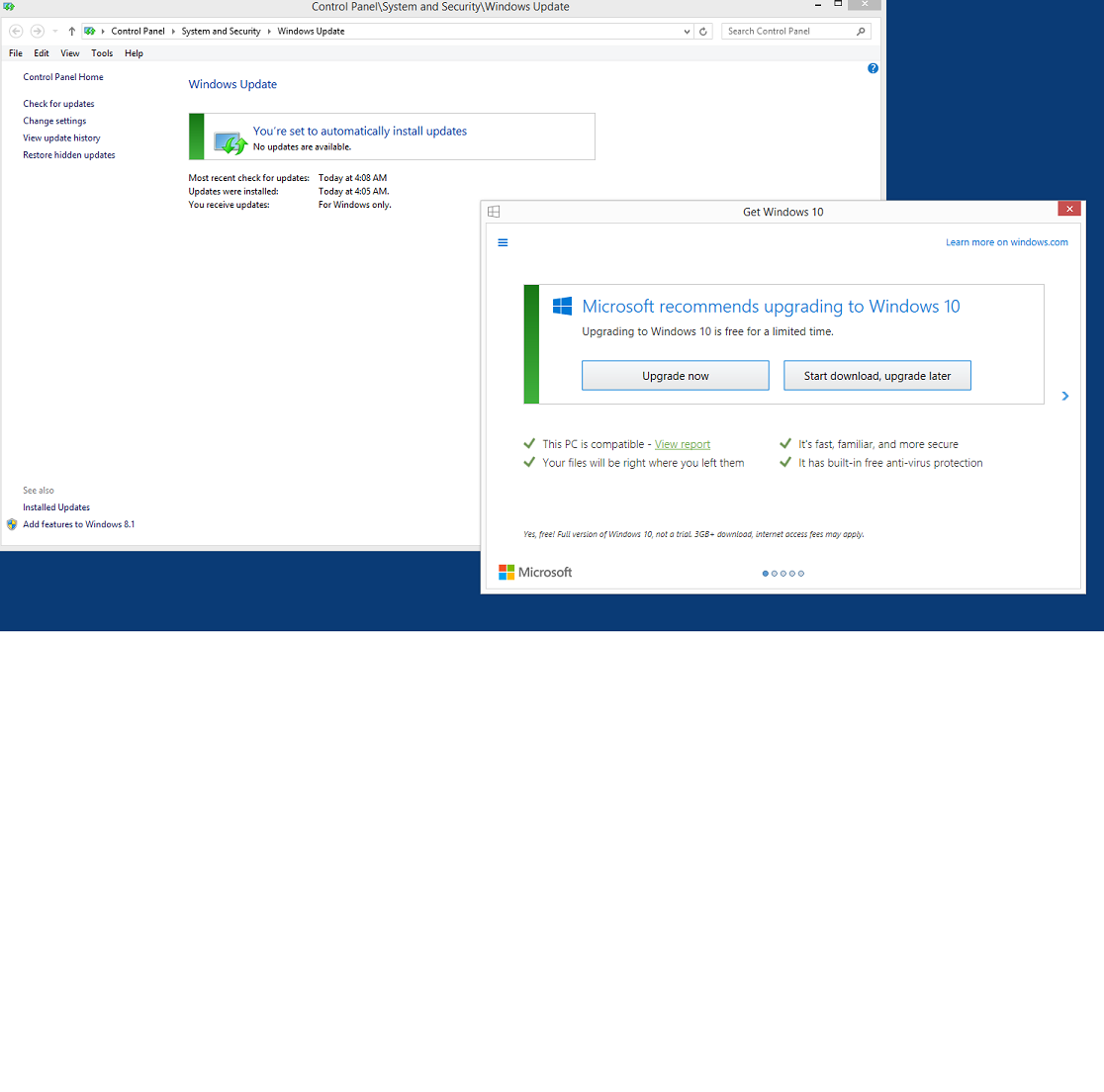Open the View menu

(69, 53)
